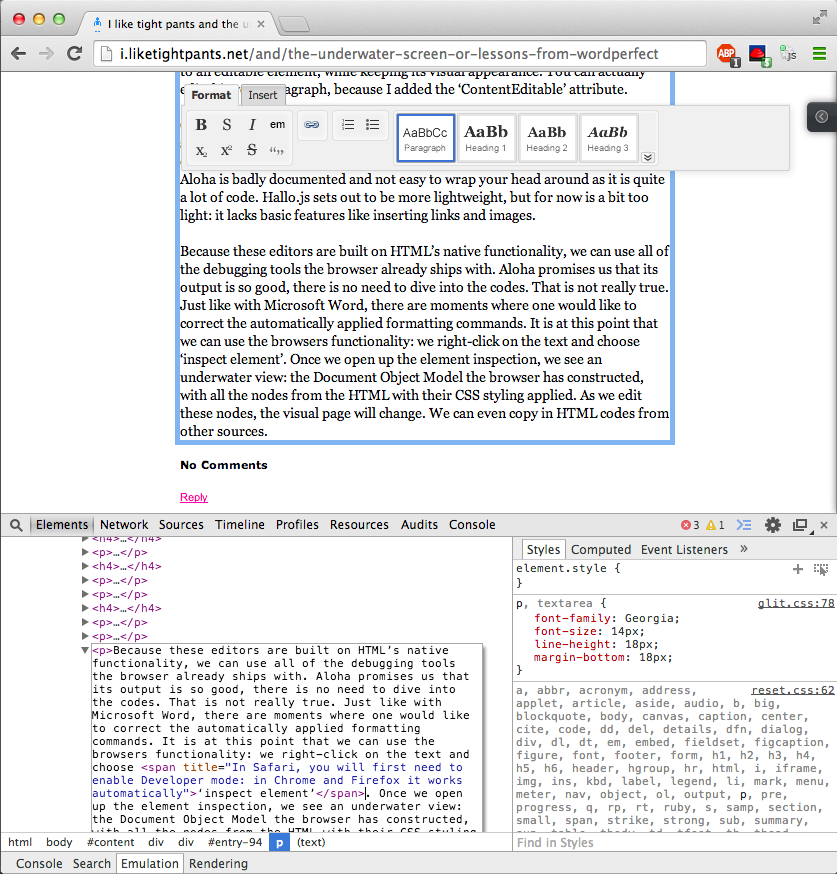Select the Paragraph style

pyautogui.click(x=425, y=138)
